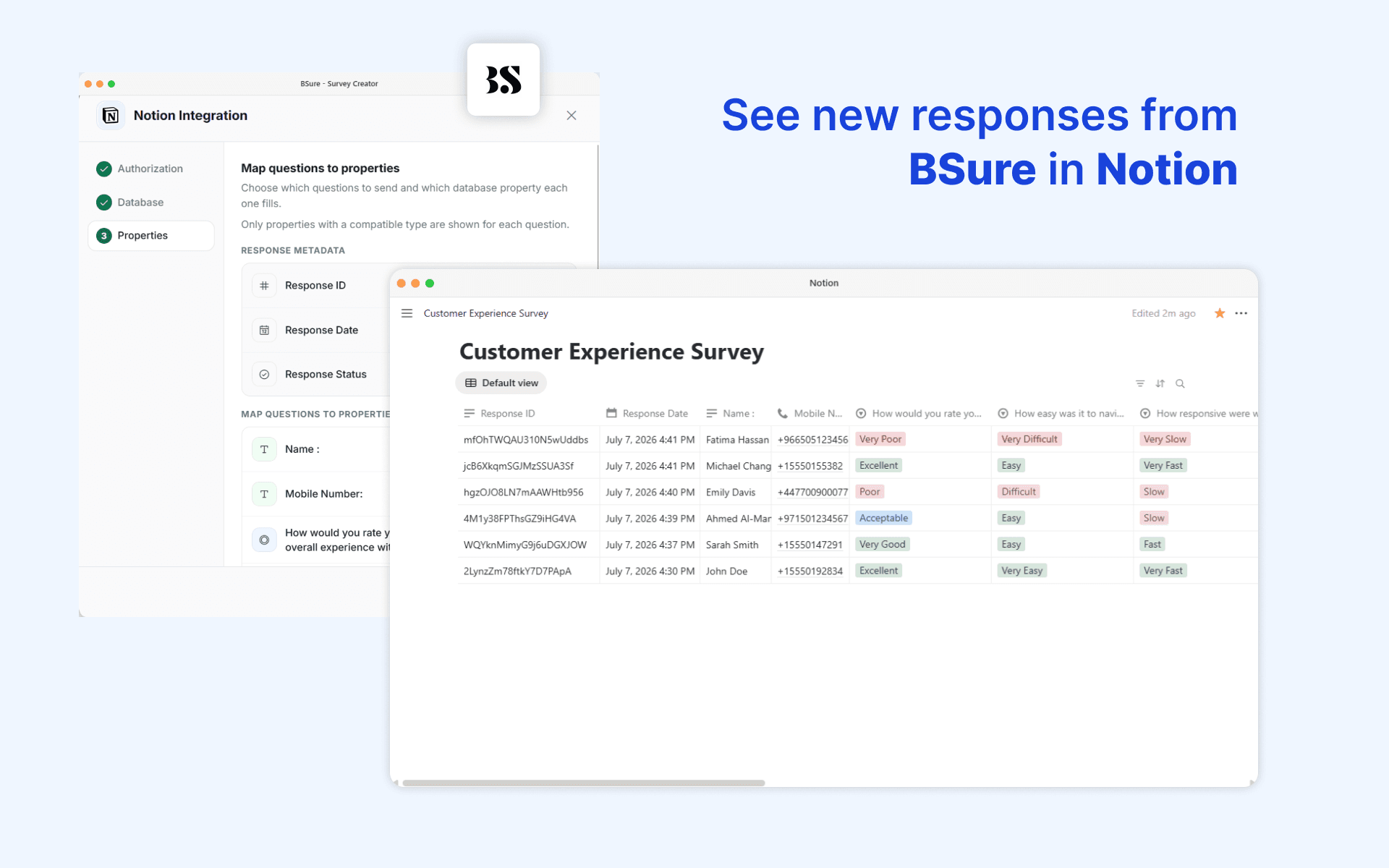The height and width of the screenshot is (868, 1389).
Task: Open the filter icon in Notion database
Action: pos(1140,383)
